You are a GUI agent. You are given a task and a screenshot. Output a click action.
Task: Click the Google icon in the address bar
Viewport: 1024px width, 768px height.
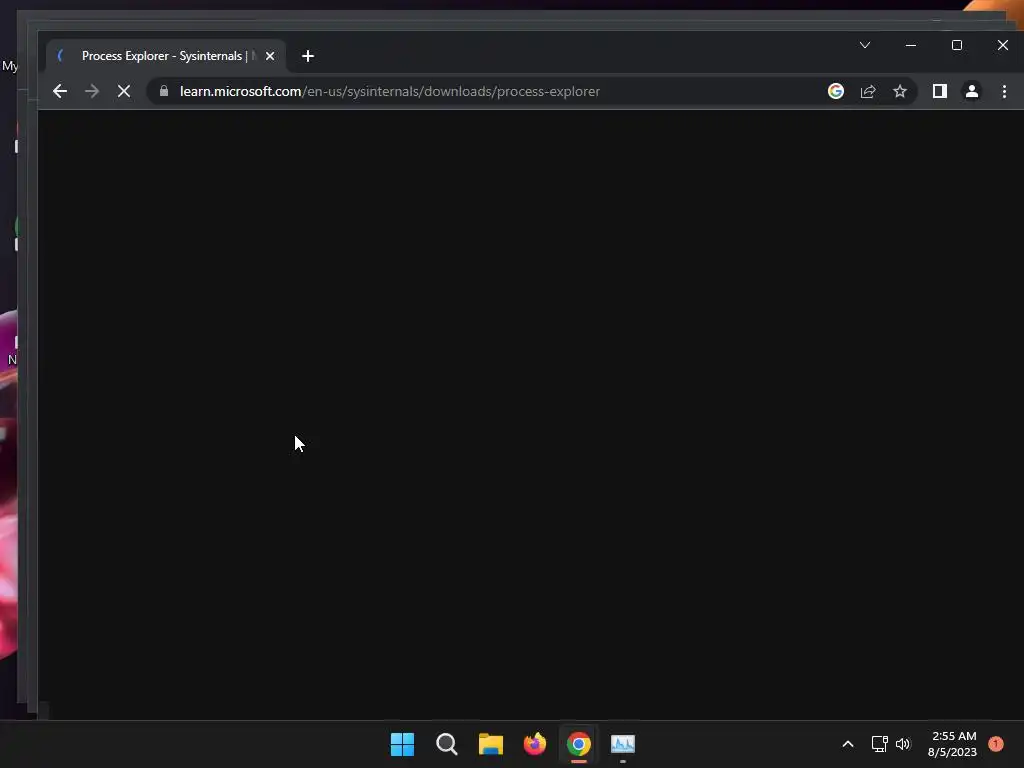835,91
